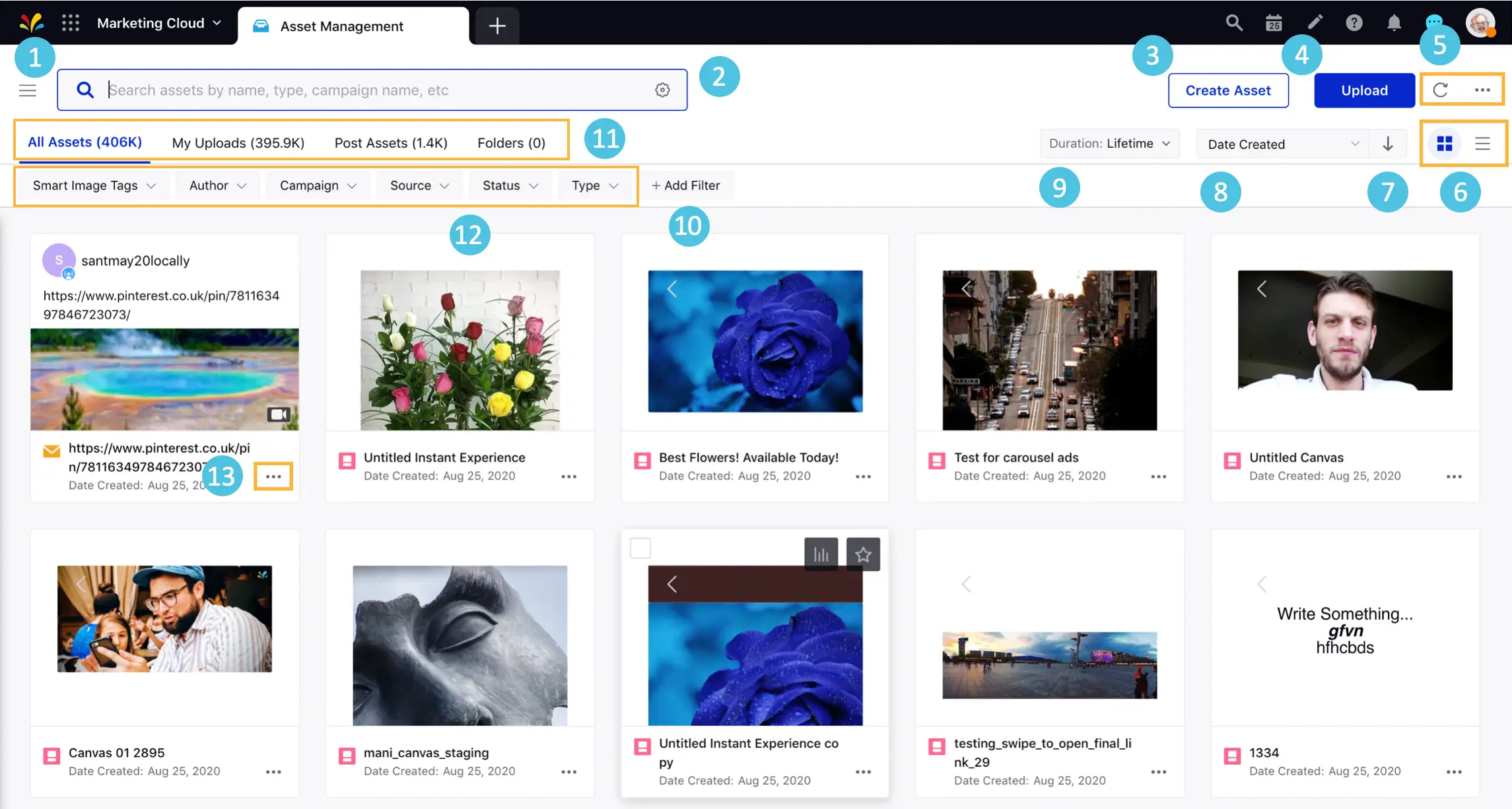Switch to the My Uploads tab
The width and height of the screenshot is (1512, 809).
tap(236, 143)
